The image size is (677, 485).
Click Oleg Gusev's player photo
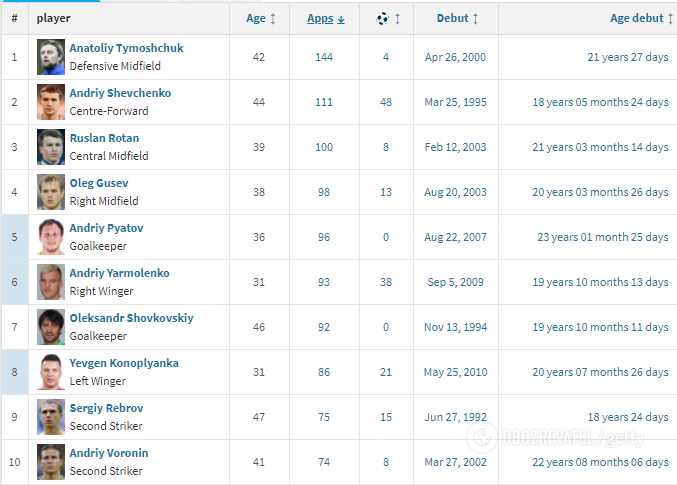51,192
